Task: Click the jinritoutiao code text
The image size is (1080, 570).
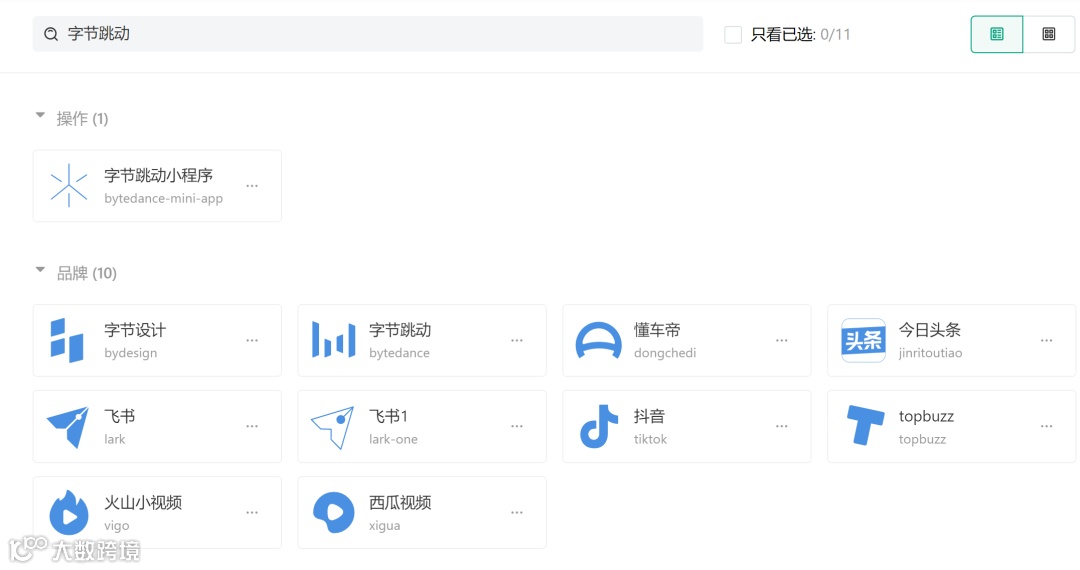Action: (x=931, y=353)
